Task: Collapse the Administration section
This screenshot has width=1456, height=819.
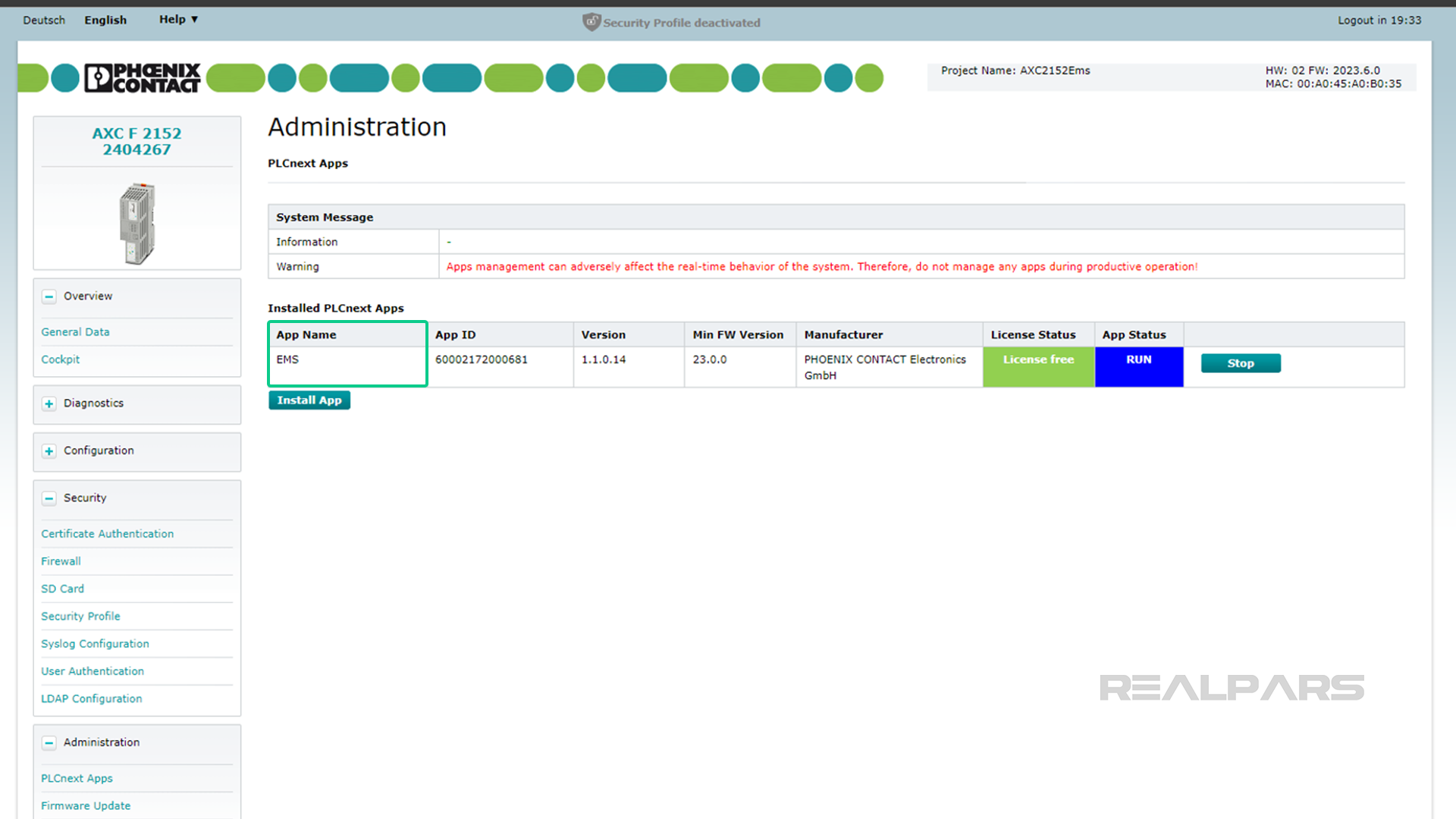Action: pyautogui.click(x=49, y=742)
